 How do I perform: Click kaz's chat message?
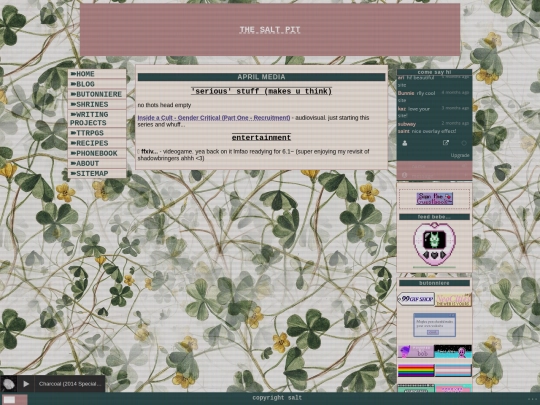(434, 112)
